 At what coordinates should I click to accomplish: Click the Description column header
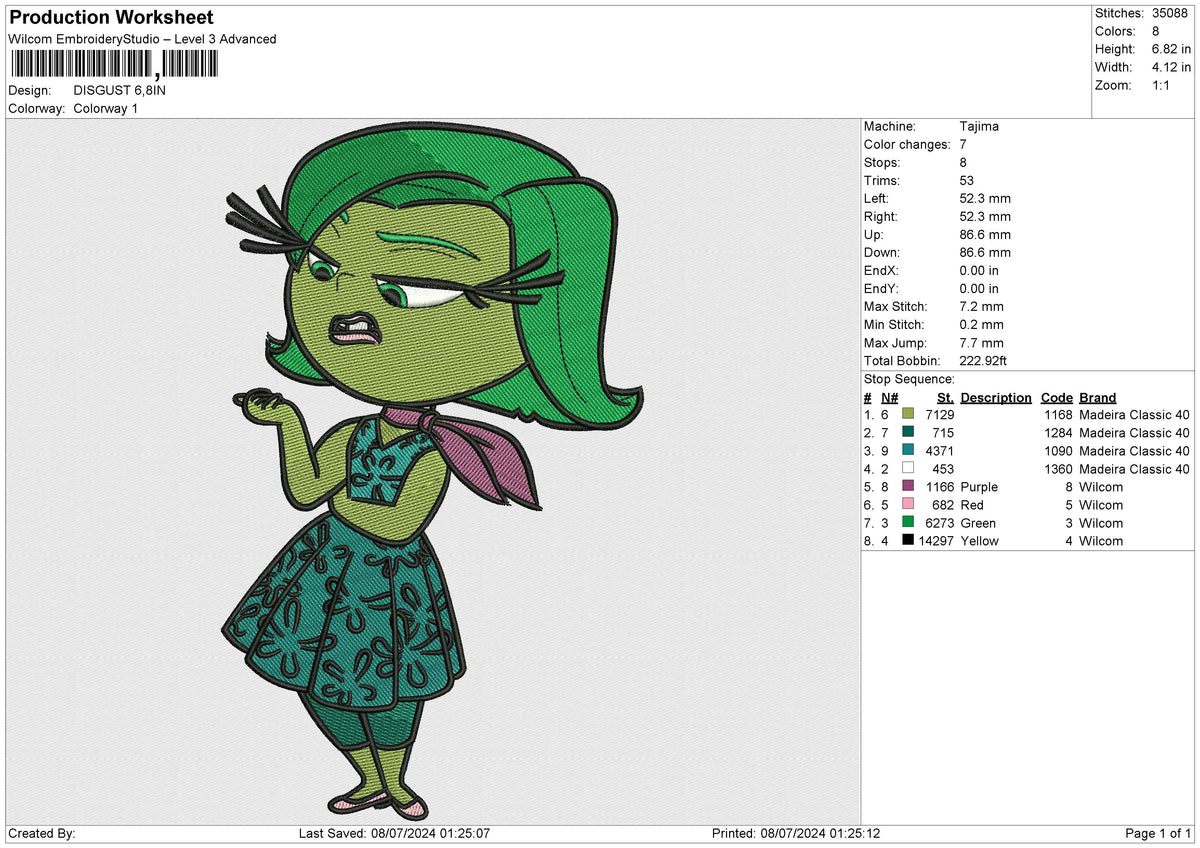[x=996, y=397]
